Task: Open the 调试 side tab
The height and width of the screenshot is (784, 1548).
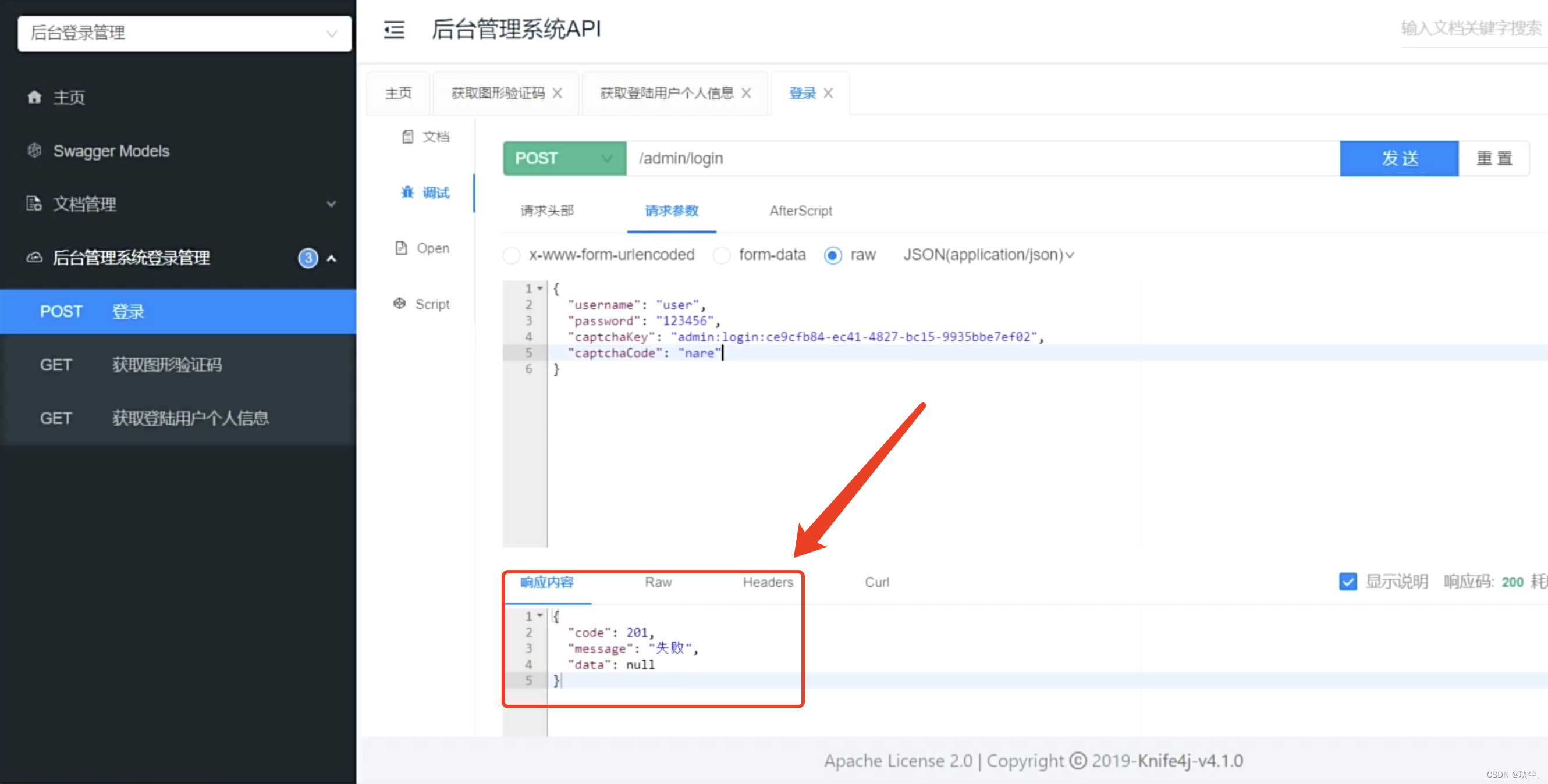Action: [x=426, y=193]
